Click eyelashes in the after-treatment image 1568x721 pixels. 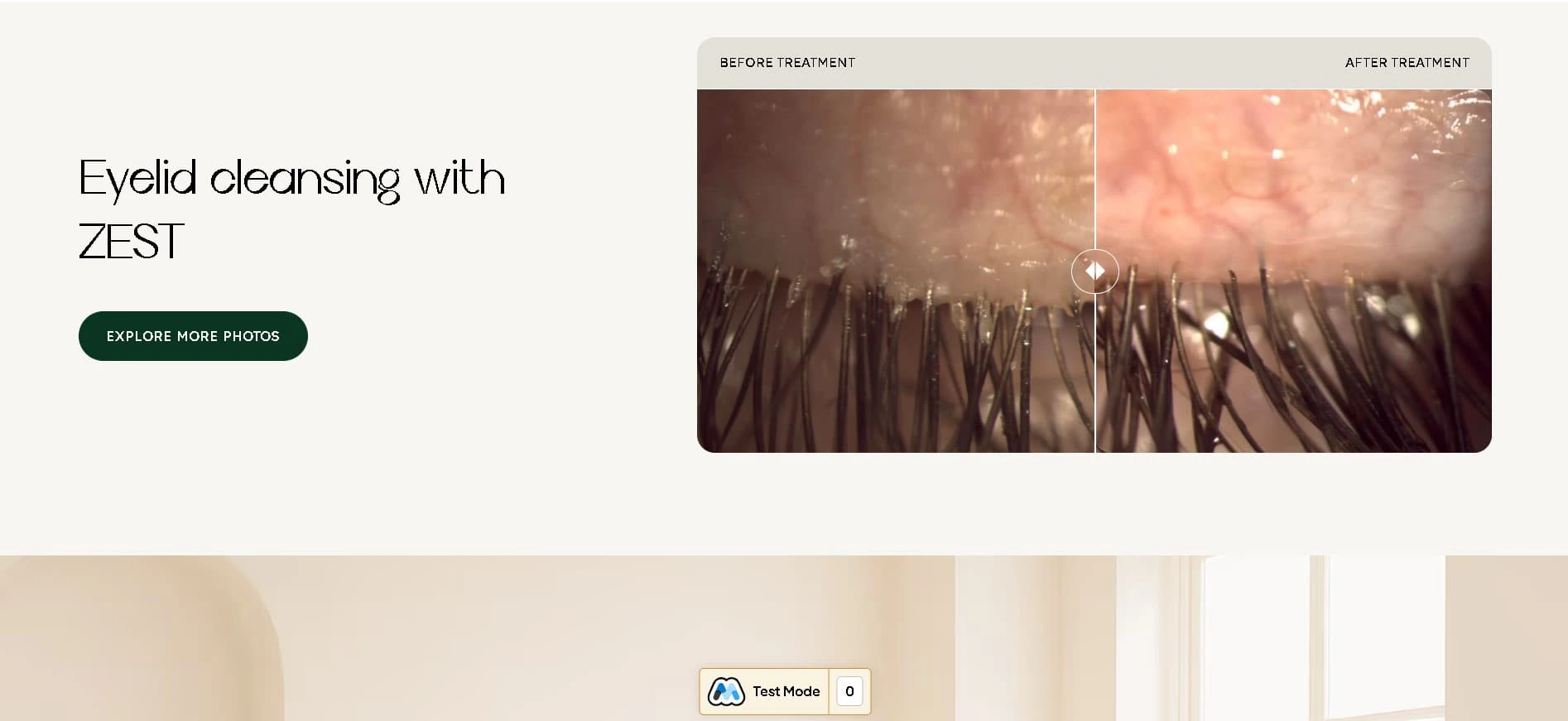(x=1294, y=364)
